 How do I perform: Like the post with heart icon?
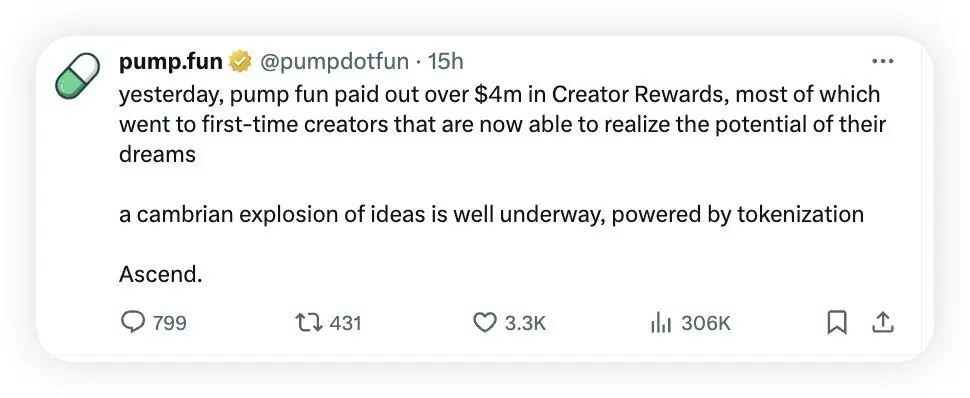486,322
